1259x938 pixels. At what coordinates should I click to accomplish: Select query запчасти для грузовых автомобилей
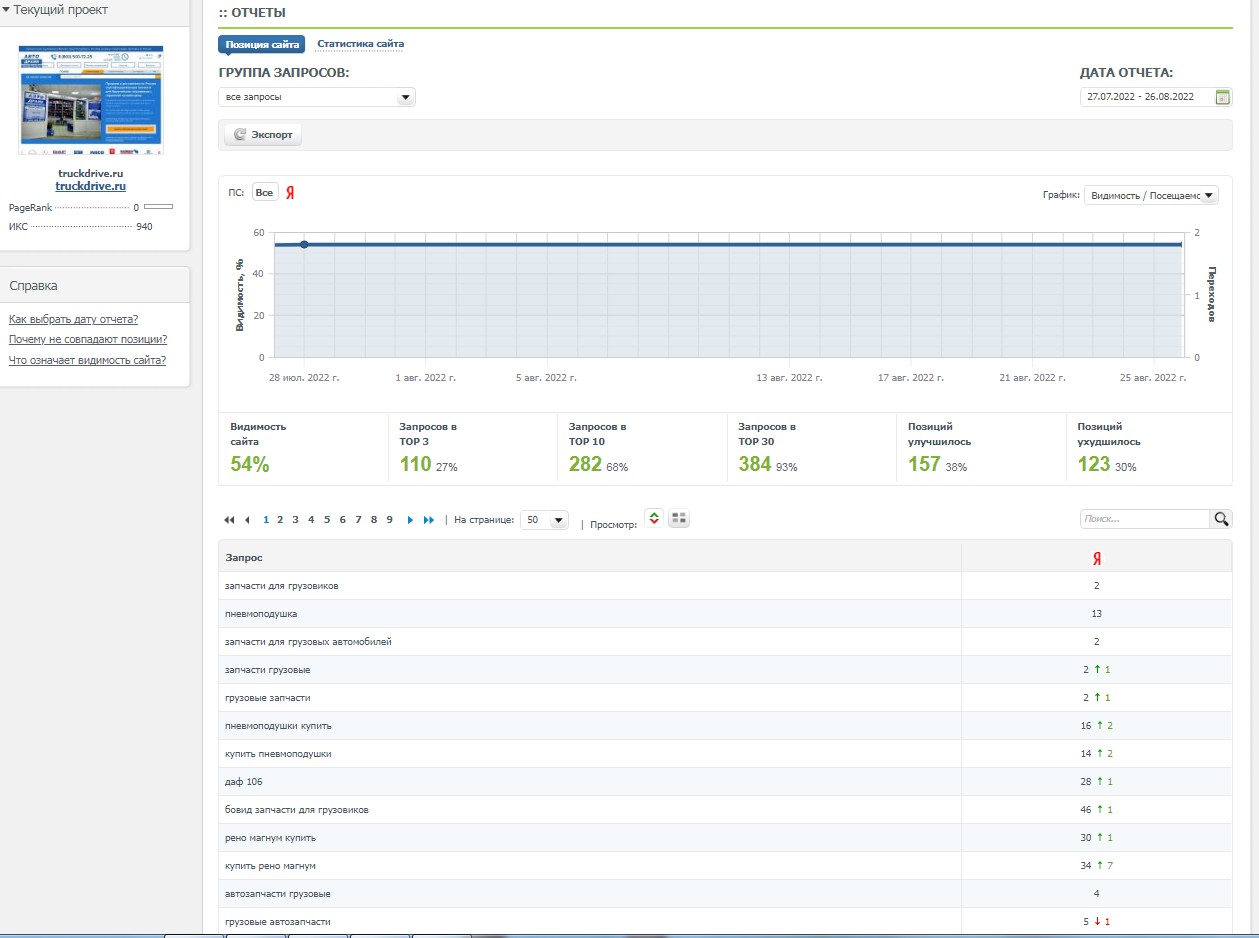[x=309, y=642]
